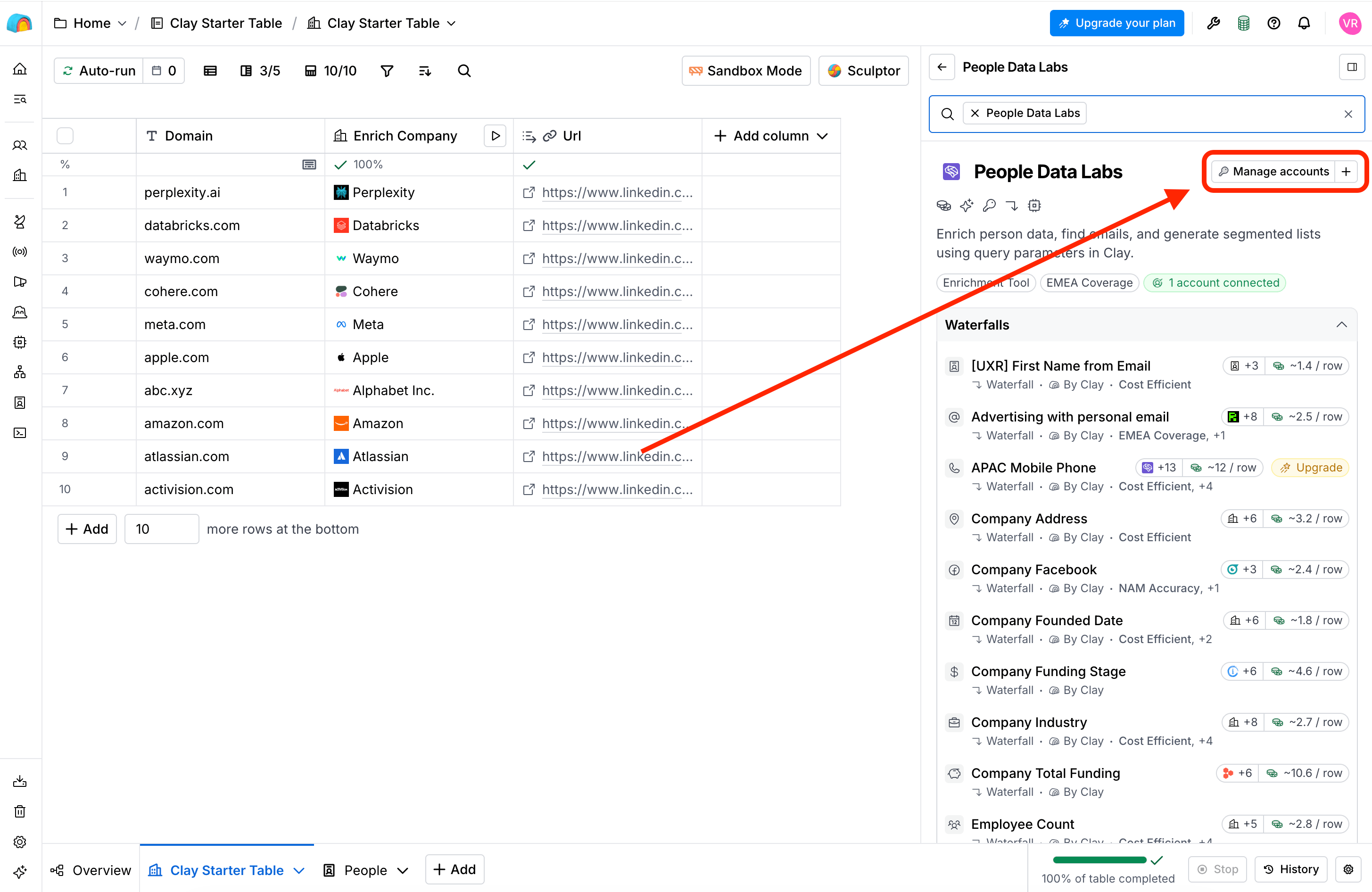Go back with the panel arrow button
The image size is (1372, 892).
[x=942, y=67]
